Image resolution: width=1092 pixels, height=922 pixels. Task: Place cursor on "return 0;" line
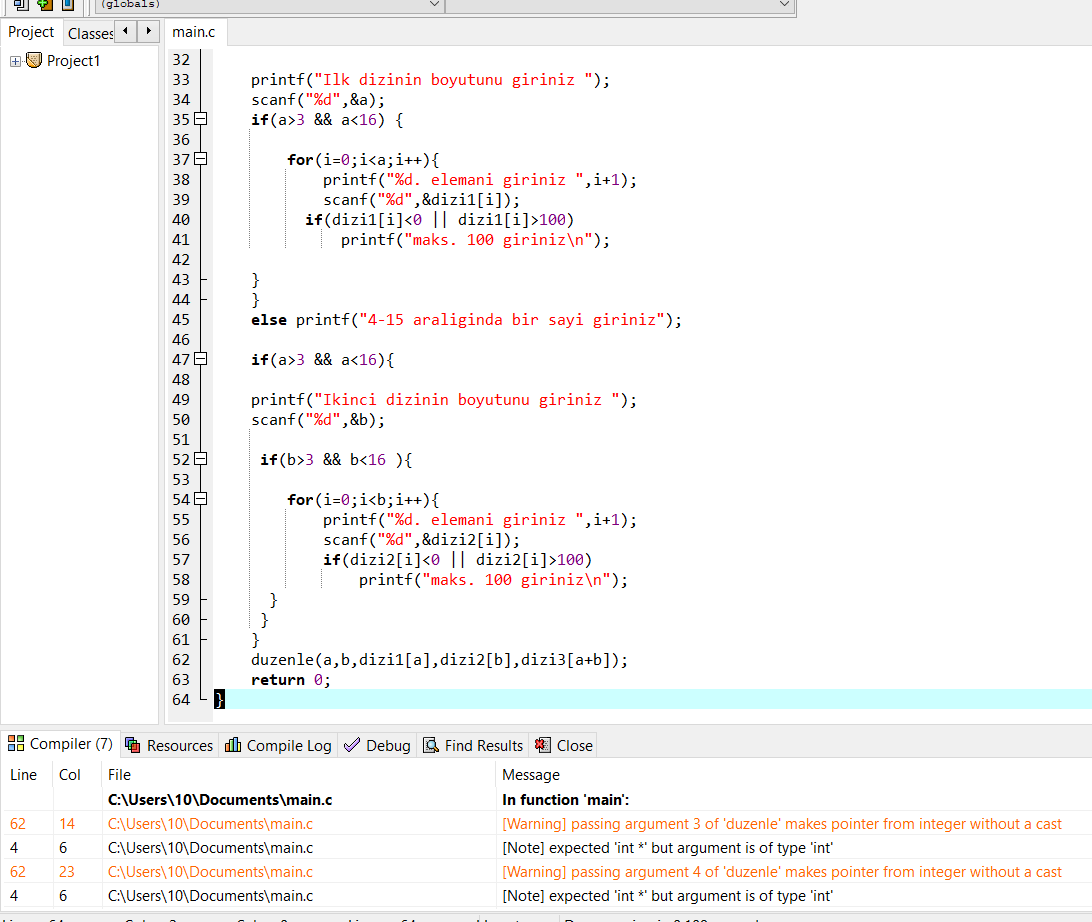[x=290, y=680]
